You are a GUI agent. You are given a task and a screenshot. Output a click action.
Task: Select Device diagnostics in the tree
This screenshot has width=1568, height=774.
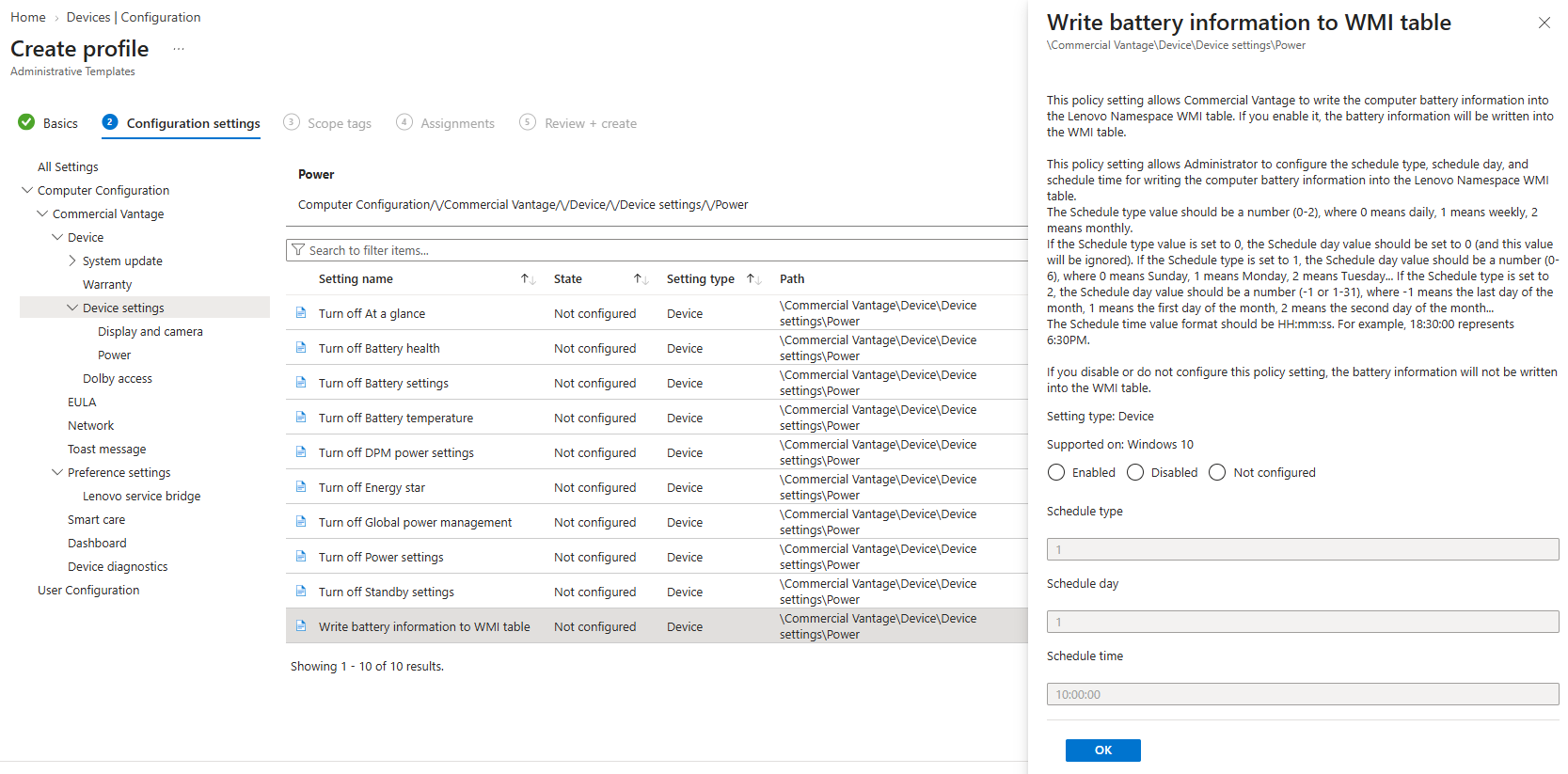pyautogui.click(x=118, y=566)
